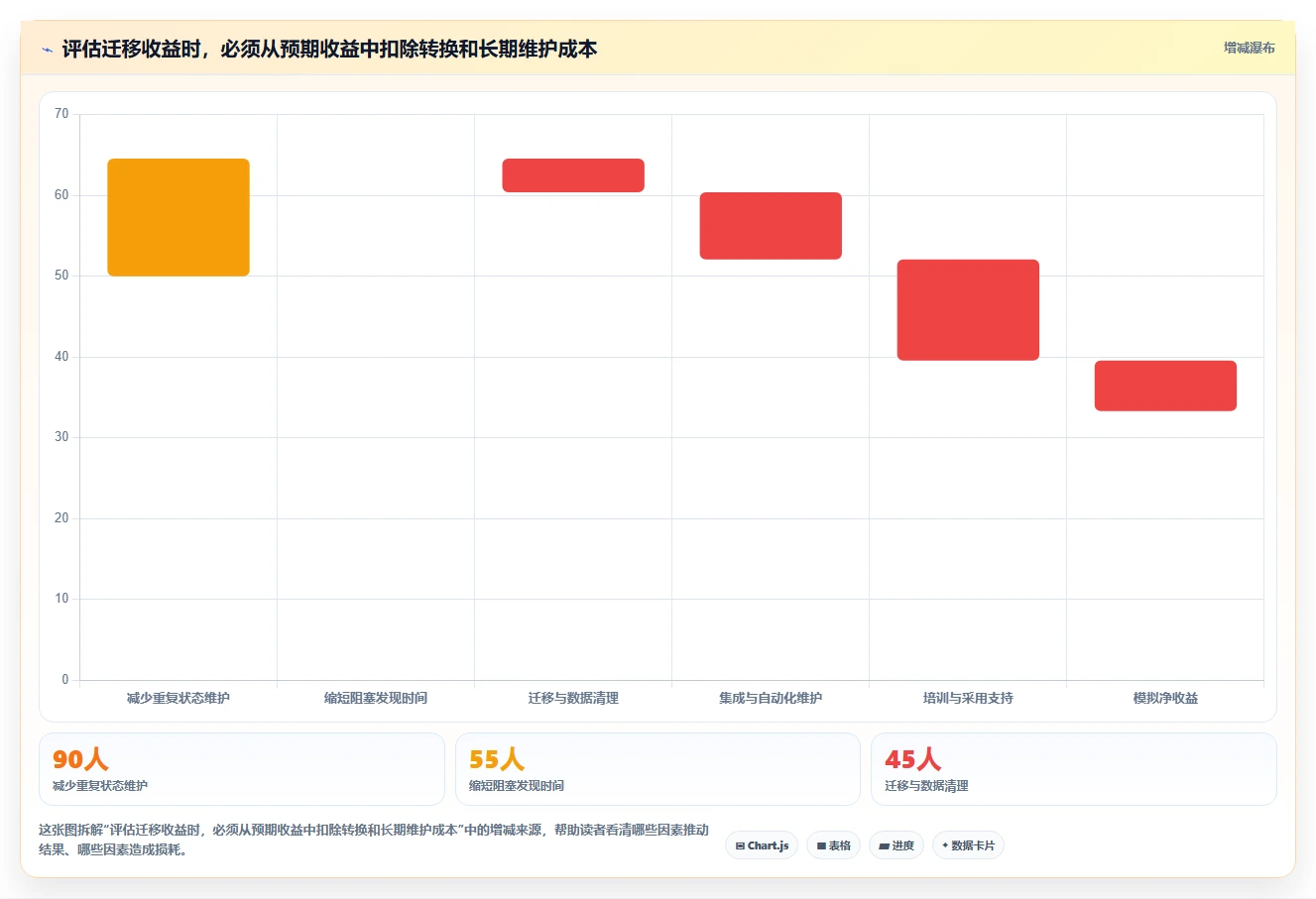Click the chart title heading text
The height and width of the screenshot is (899, 1316).
click(x=329, y=49)
